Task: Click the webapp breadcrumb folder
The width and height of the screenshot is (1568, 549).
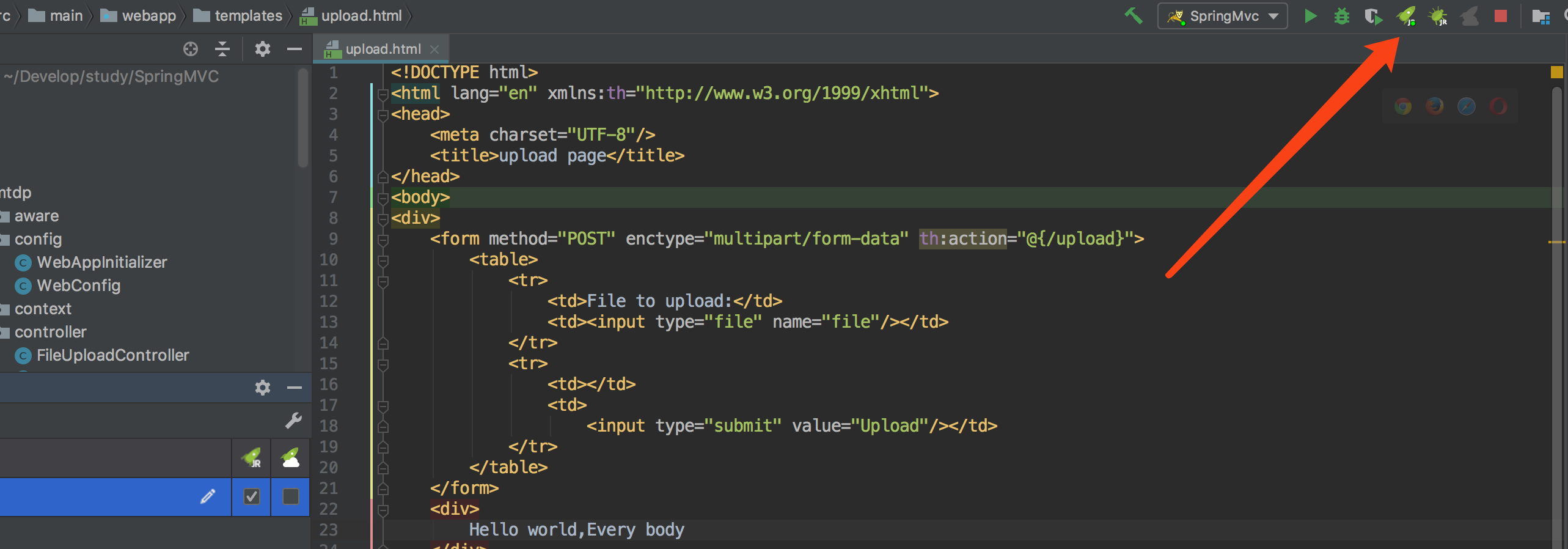Action: 138,16
